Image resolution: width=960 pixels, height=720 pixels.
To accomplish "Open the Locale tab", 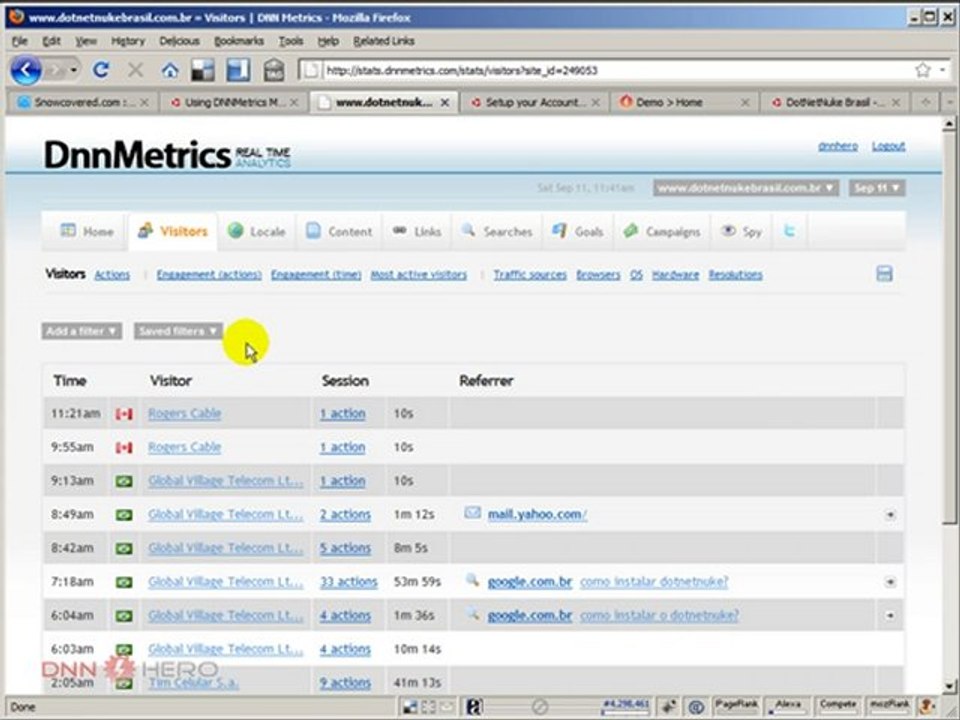I will 257,231.
